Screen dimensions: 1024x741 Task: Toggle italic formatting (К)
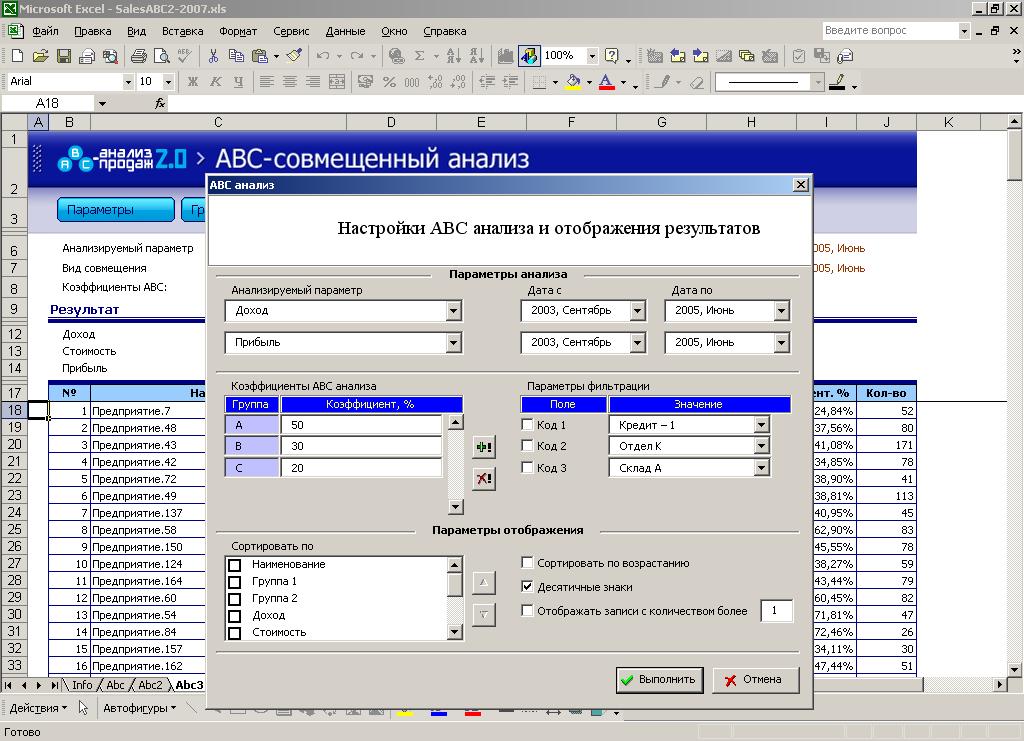pyautogui.click(x=216, y=82)
